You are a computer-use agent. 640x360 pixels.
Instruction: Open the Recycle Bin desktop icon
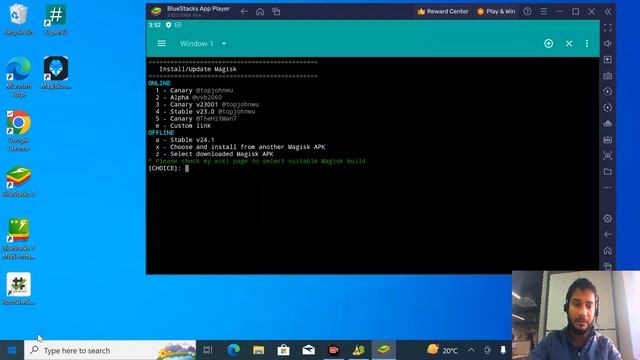tap(18, 19)
